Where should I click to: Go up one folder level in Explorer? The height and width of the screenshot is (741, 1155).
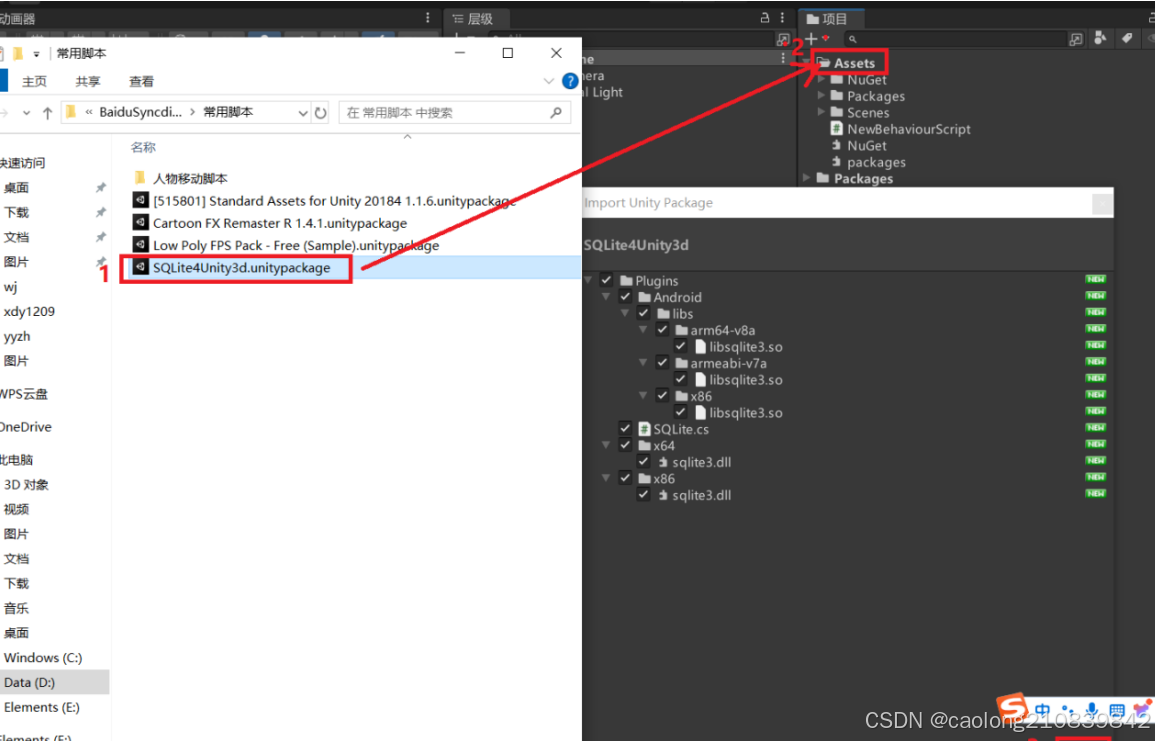coord(48,113)
